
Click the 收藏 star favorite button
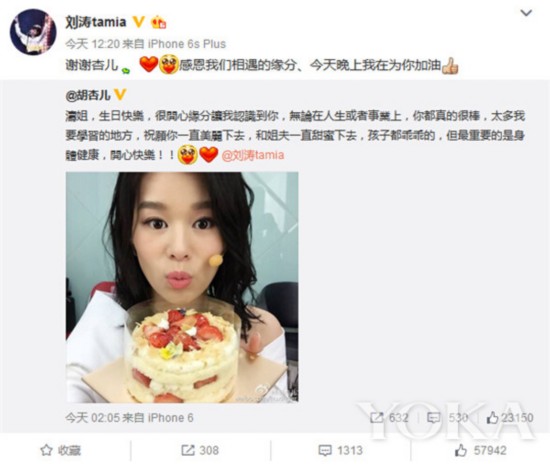coord(60,450)
